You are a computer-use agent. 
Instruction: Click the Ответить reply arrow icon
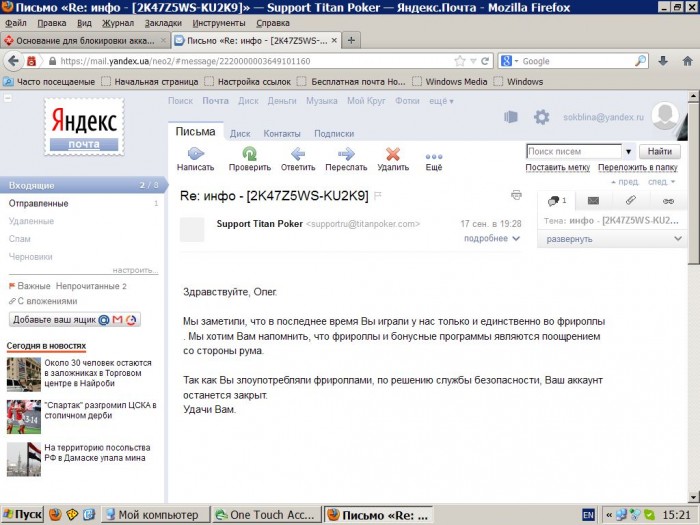[298, 154]
